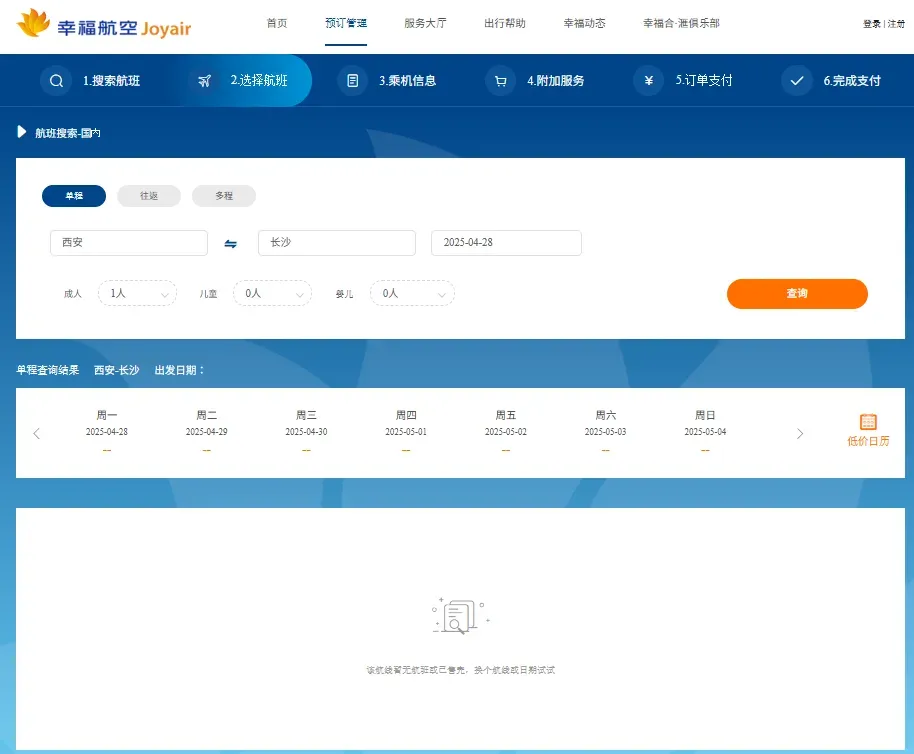
Task: Open the 出行帮助 menu item
Action: click(x=505, y=23)
